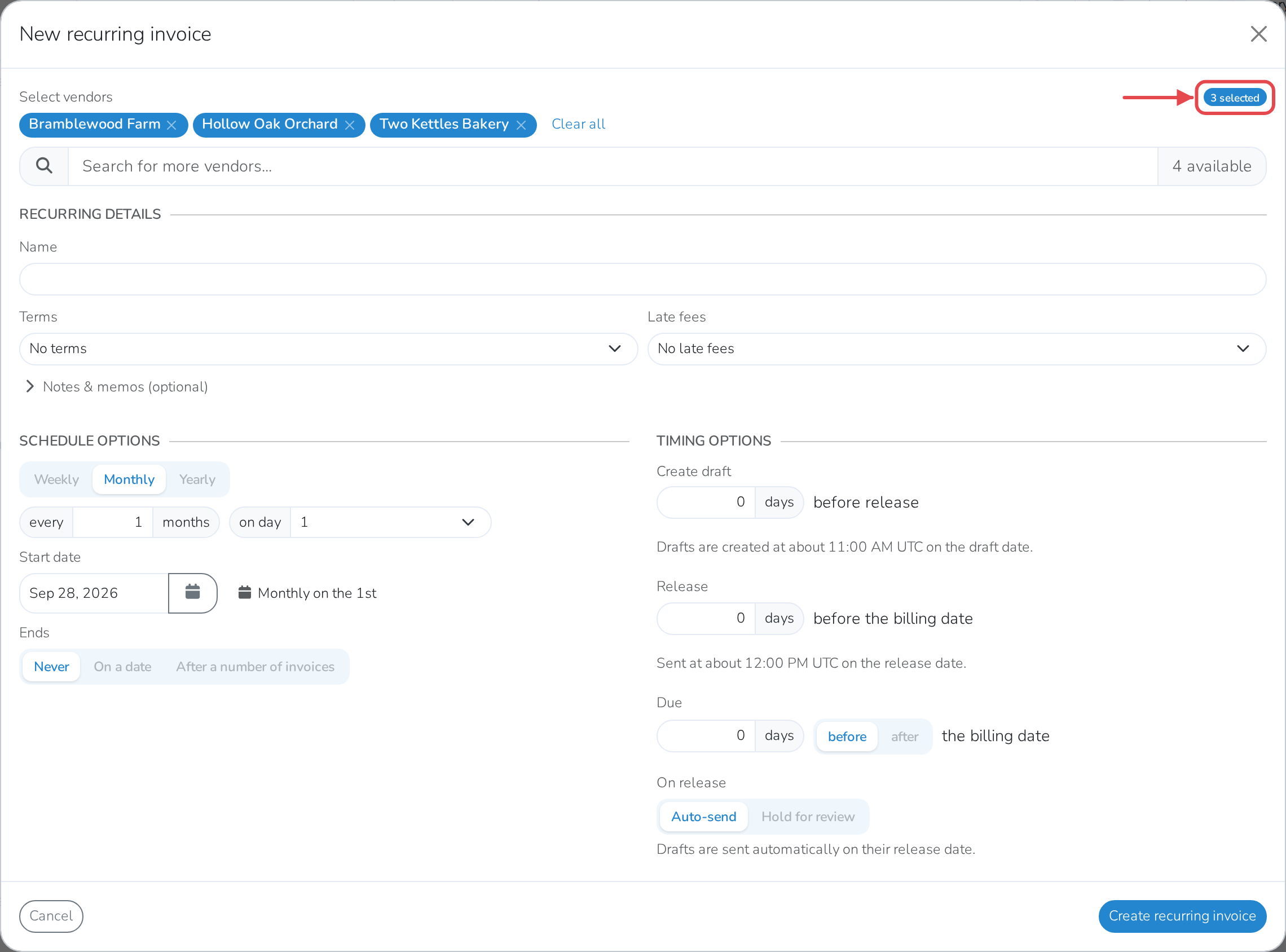Set Ends to On a date
Screen dimensions: 1286x952
click(123, 667)
